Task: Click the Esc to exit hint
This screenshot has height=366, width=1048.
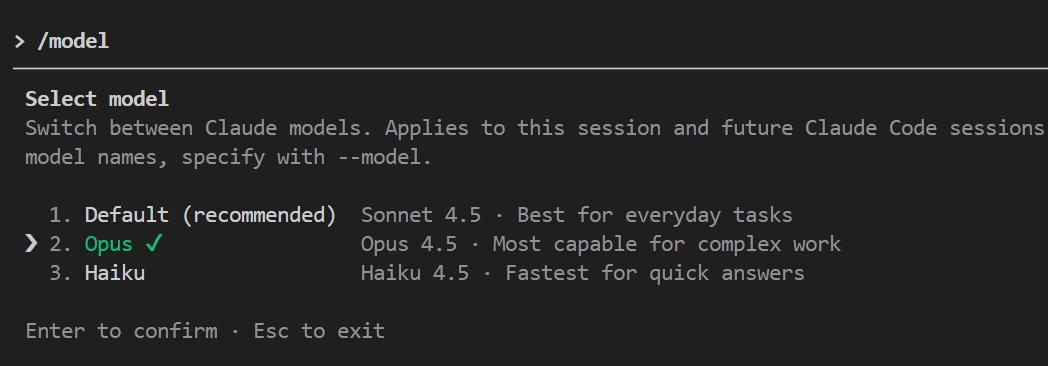Action: tap(319, 331)
